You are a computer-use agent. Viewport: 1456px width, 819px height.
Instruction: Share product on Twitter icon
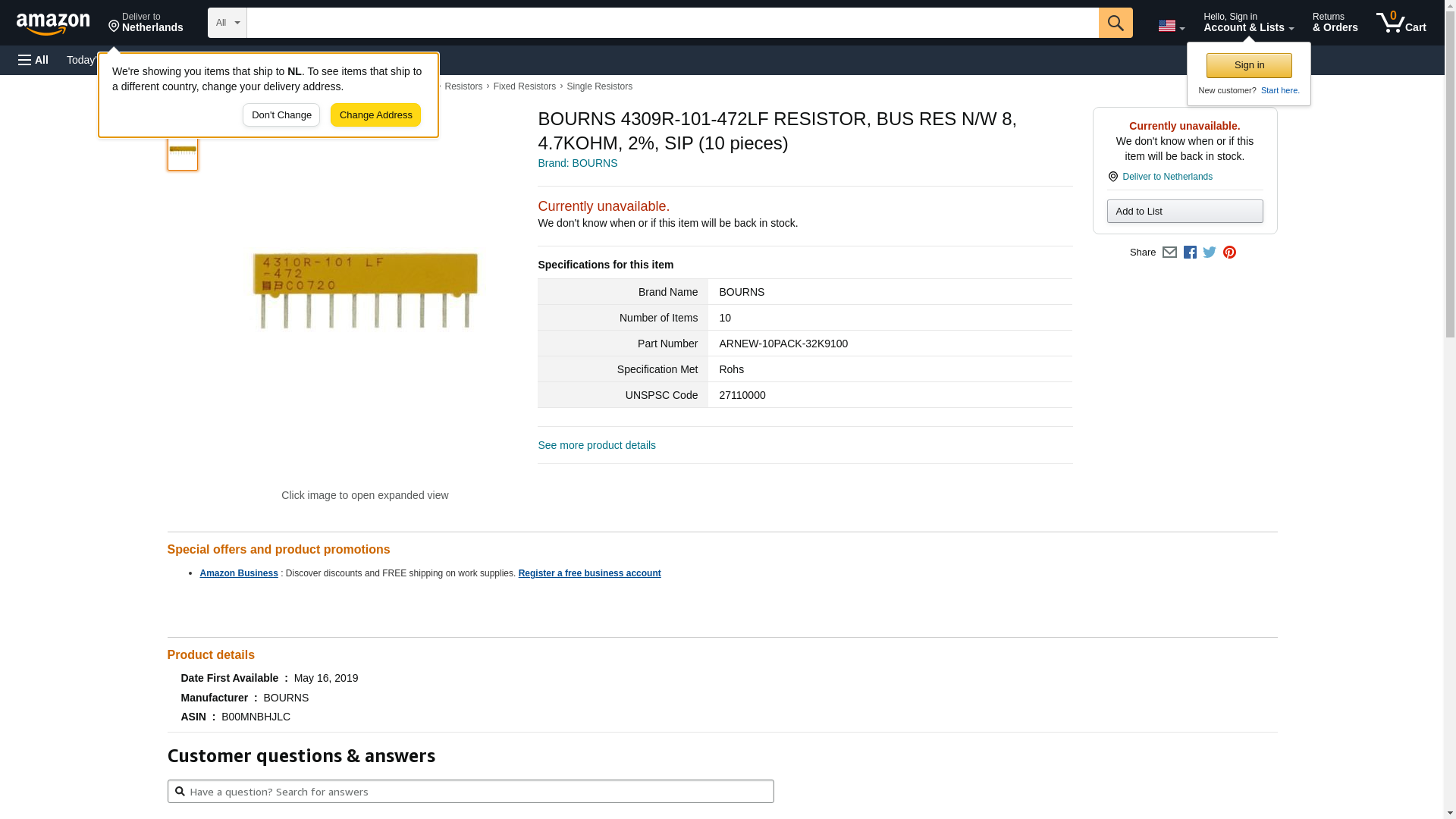[x=1210, y=253]
